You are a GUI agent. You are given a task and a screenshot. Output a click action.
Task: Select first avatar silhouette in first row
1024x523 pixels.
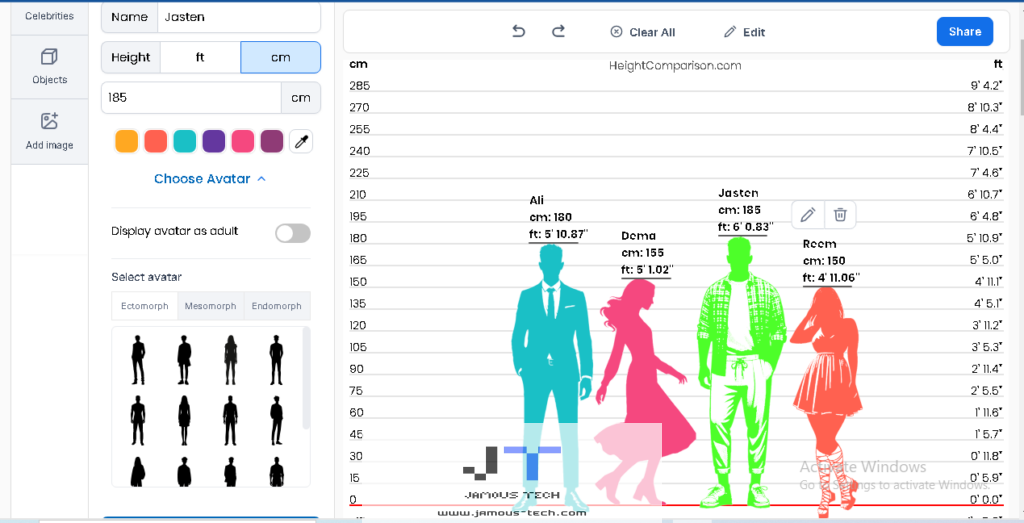(138, 360)
